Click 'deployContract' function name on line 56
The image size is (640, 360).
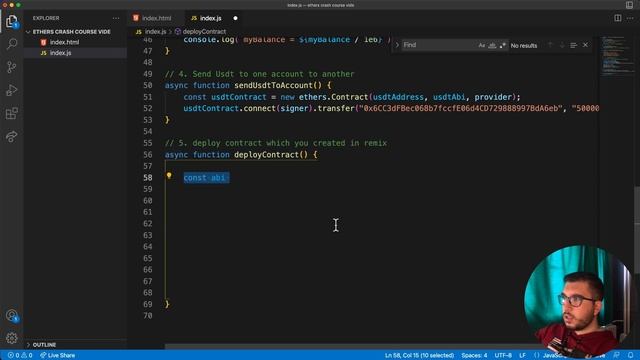[x=267, y=155]
